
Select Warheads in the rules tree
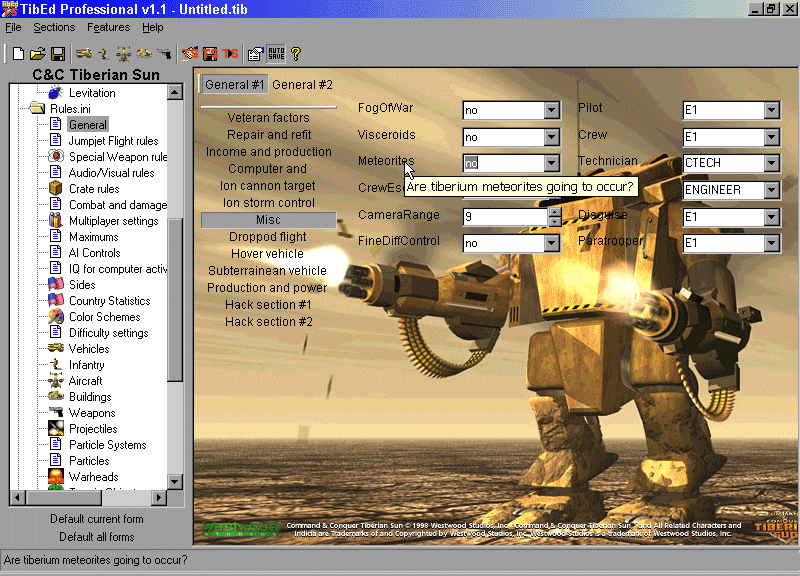(93, 477)
